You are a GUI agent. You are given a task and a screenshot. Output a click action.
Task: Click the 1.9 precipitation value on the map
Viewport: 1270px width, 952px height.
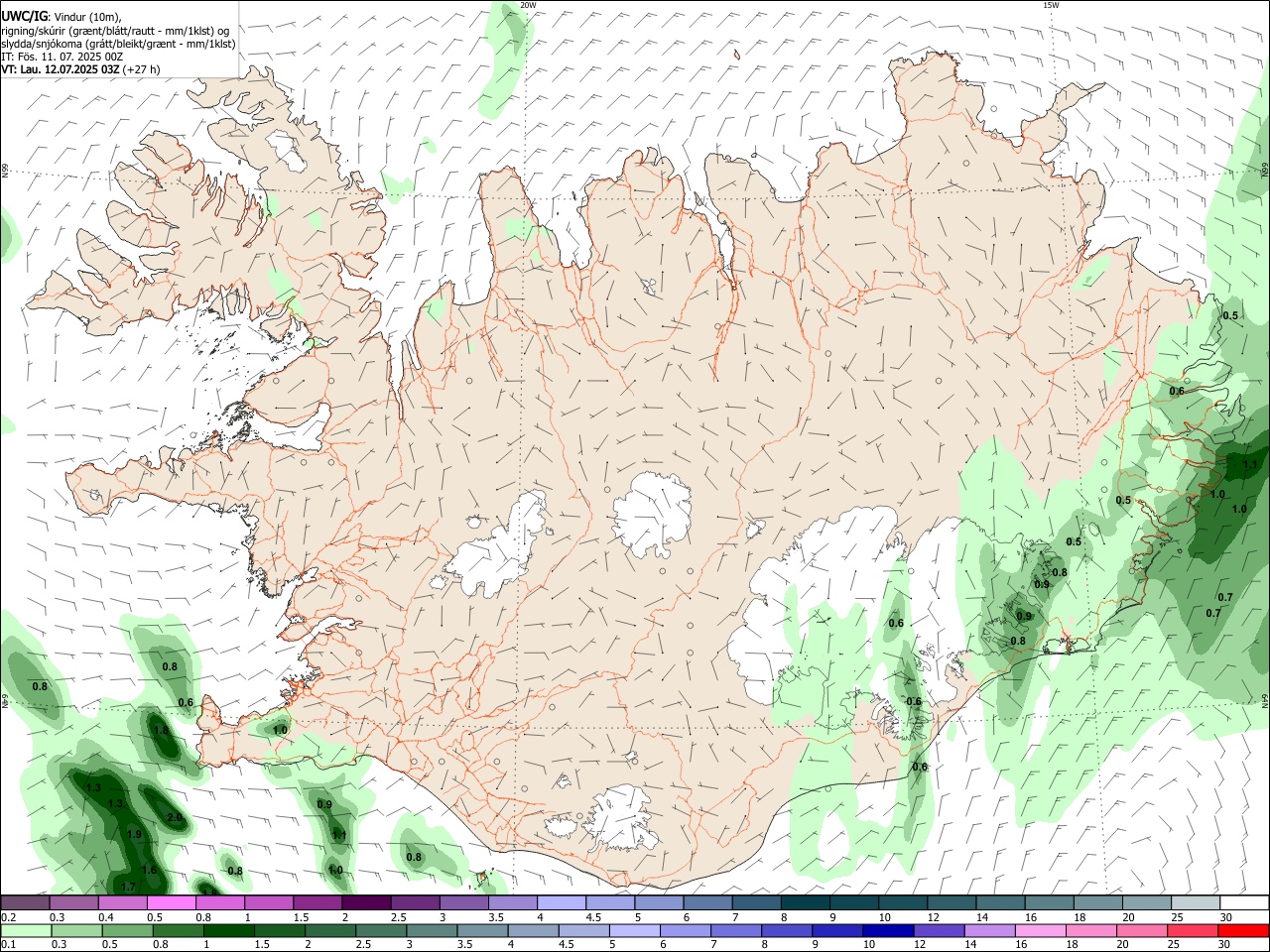point(134,834)
